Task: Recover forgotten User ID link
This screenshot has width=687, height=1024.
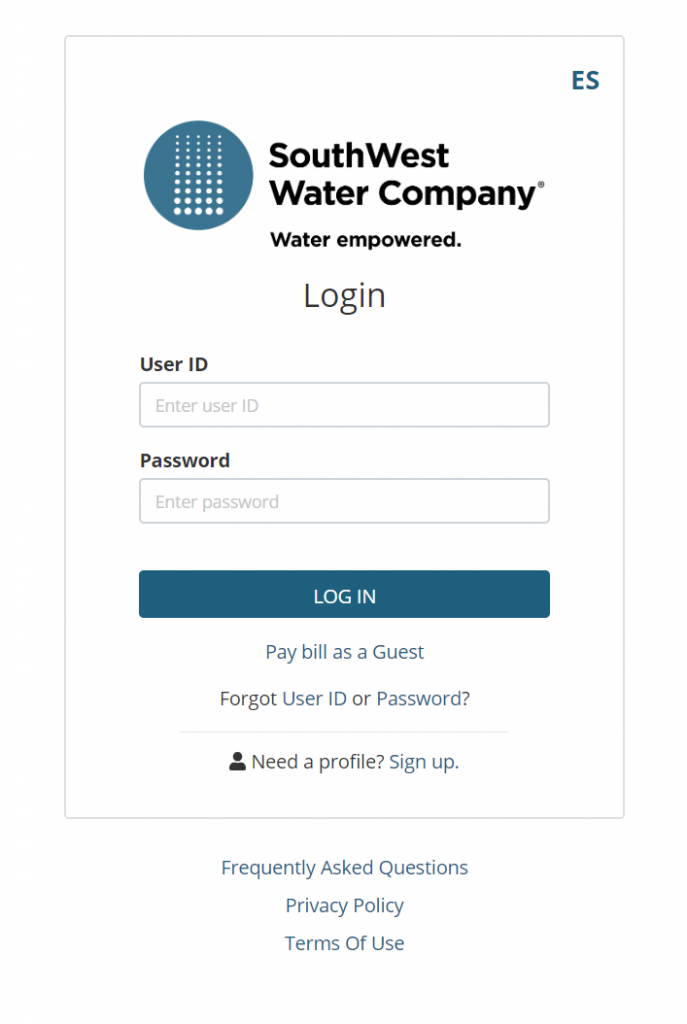Action: tap(314, 699)
